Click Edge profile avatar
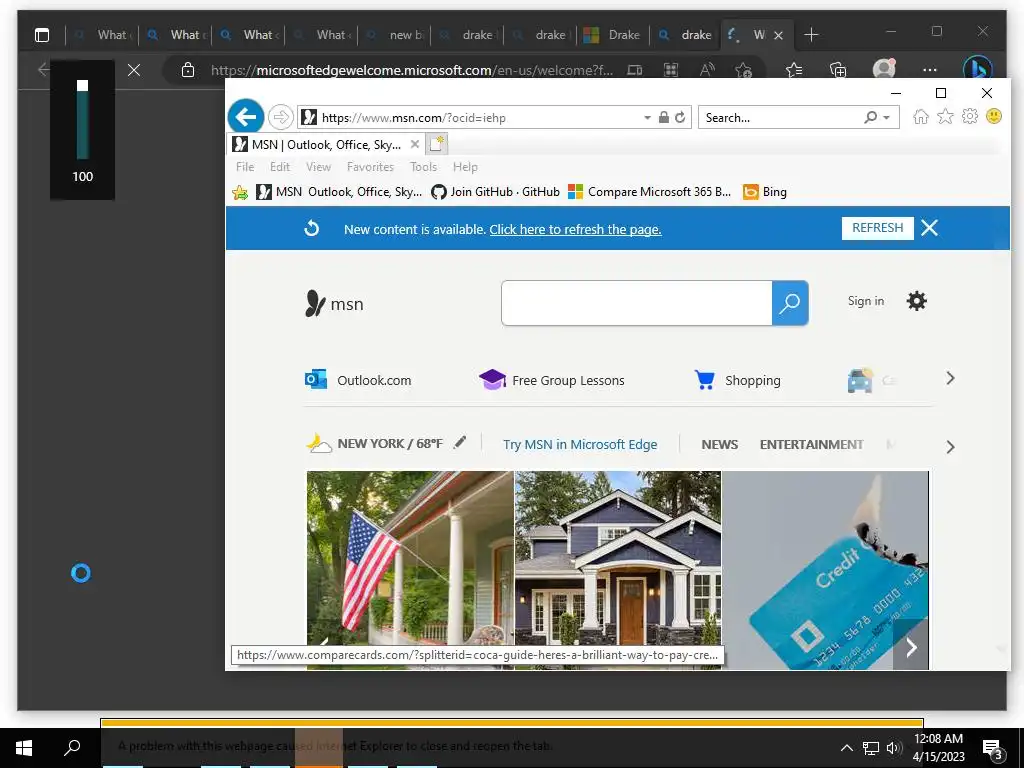The height and width of the screenshot is (768, 1024). click(884, 69)
